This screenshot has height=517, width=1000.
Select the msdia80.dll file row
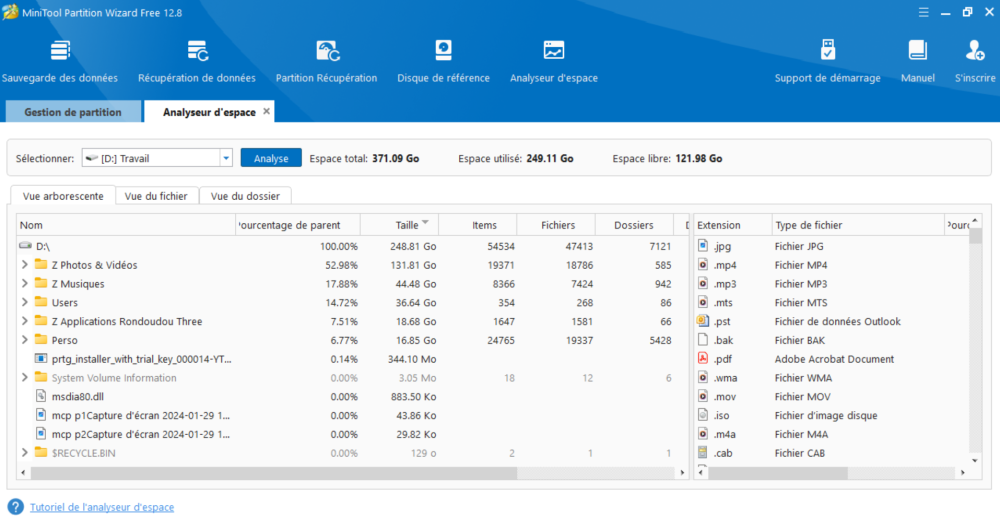[x=77, y=396]
